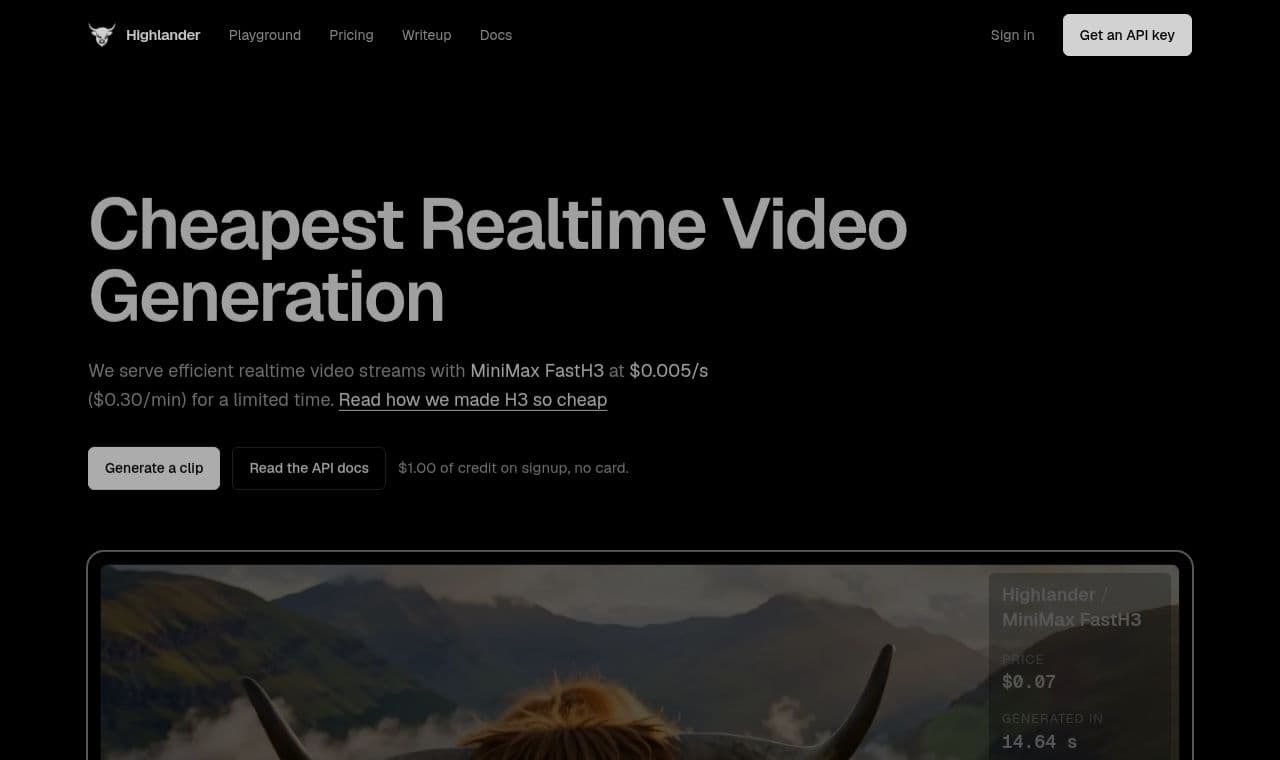Click the Generate a clip button
1280x760 pixels.
154,468
